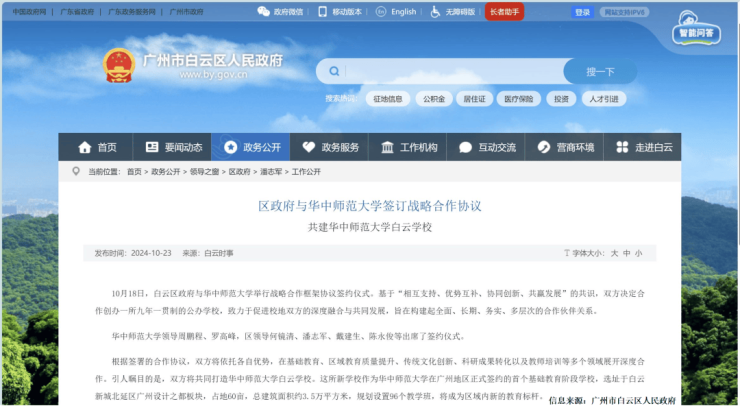Click the 潘志军 breadcrumb link
740x408 pixels.
coord(271,172)
